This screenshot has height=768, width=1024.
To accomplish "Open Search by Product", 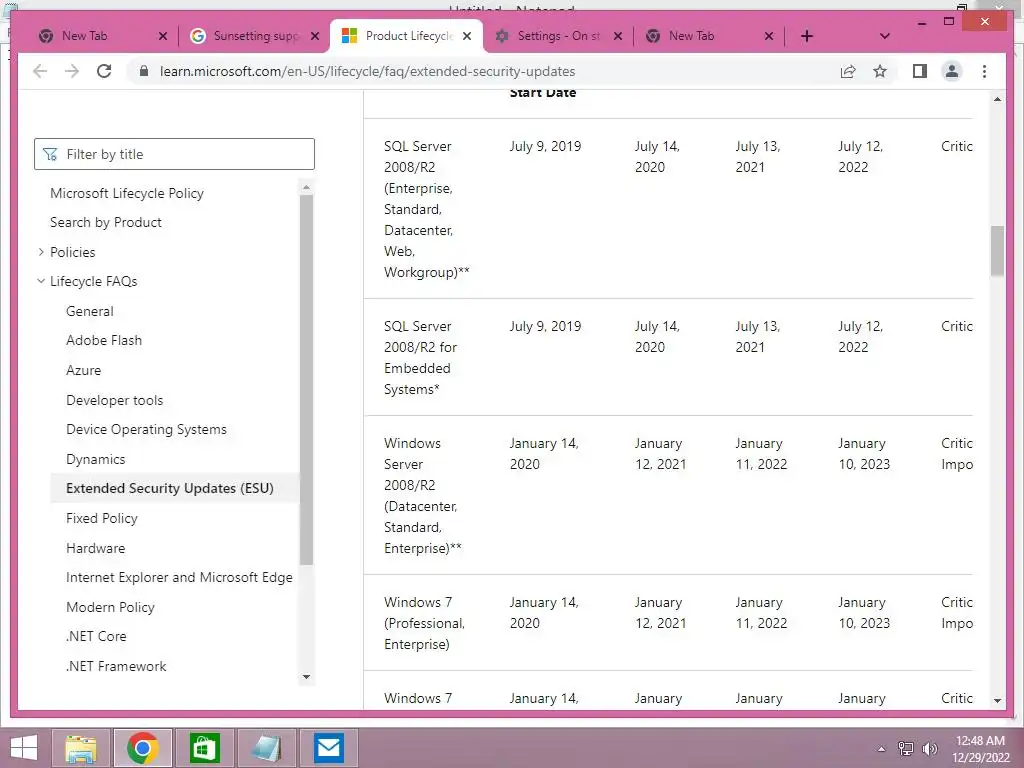I will pos(106,222).
